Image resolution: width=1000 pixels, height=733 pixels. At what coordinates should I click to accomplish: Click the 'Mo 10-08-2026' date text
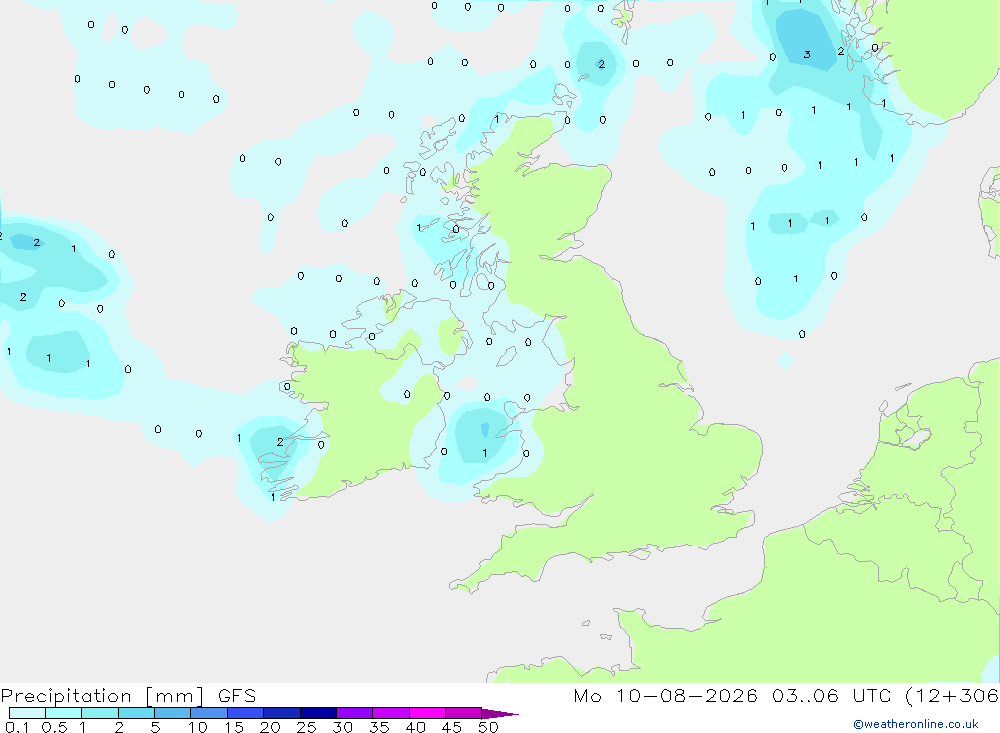pos(666,696)
